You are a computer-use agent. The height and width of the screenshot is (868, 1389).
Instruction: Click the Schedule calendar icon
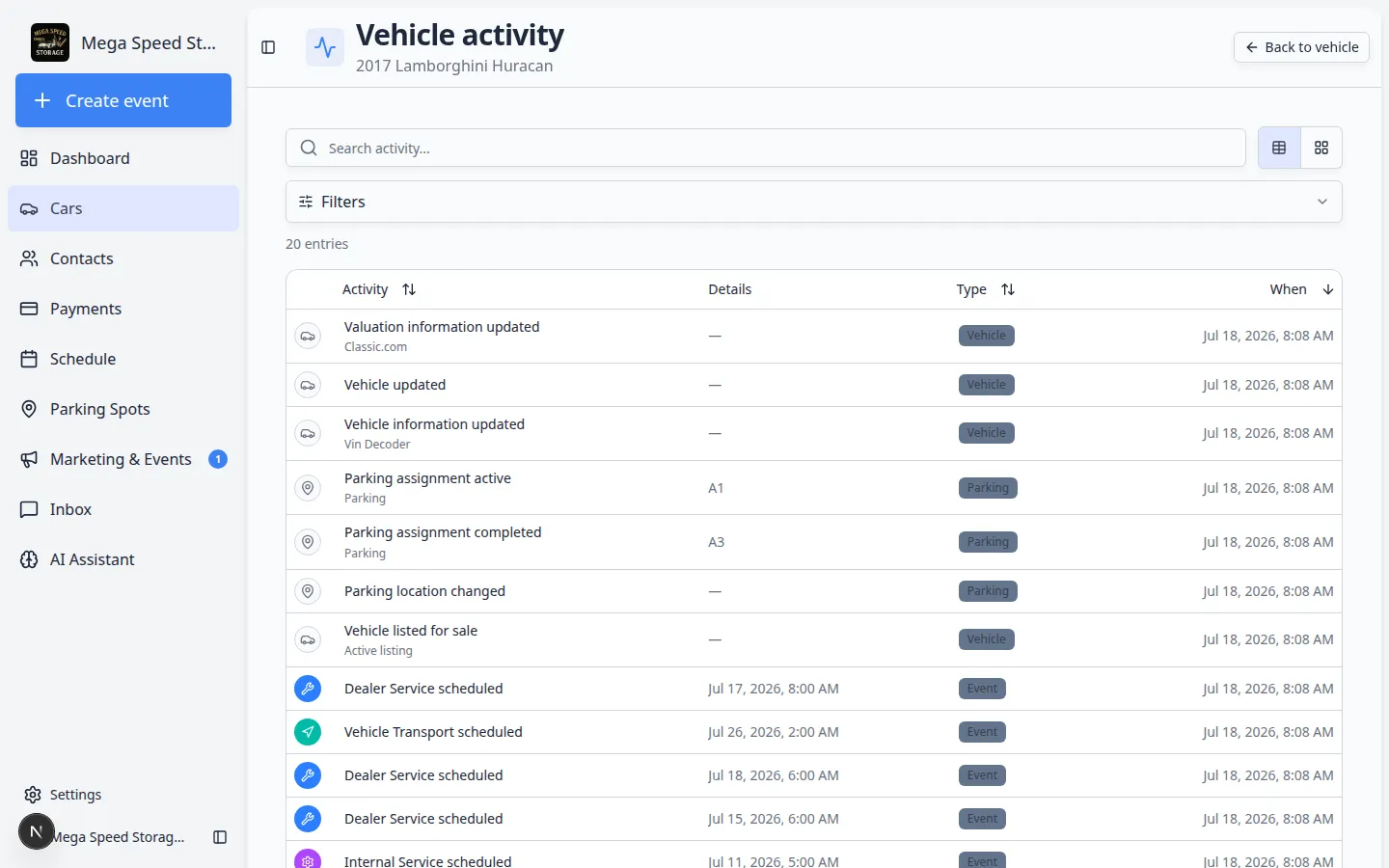click(29, 359)
